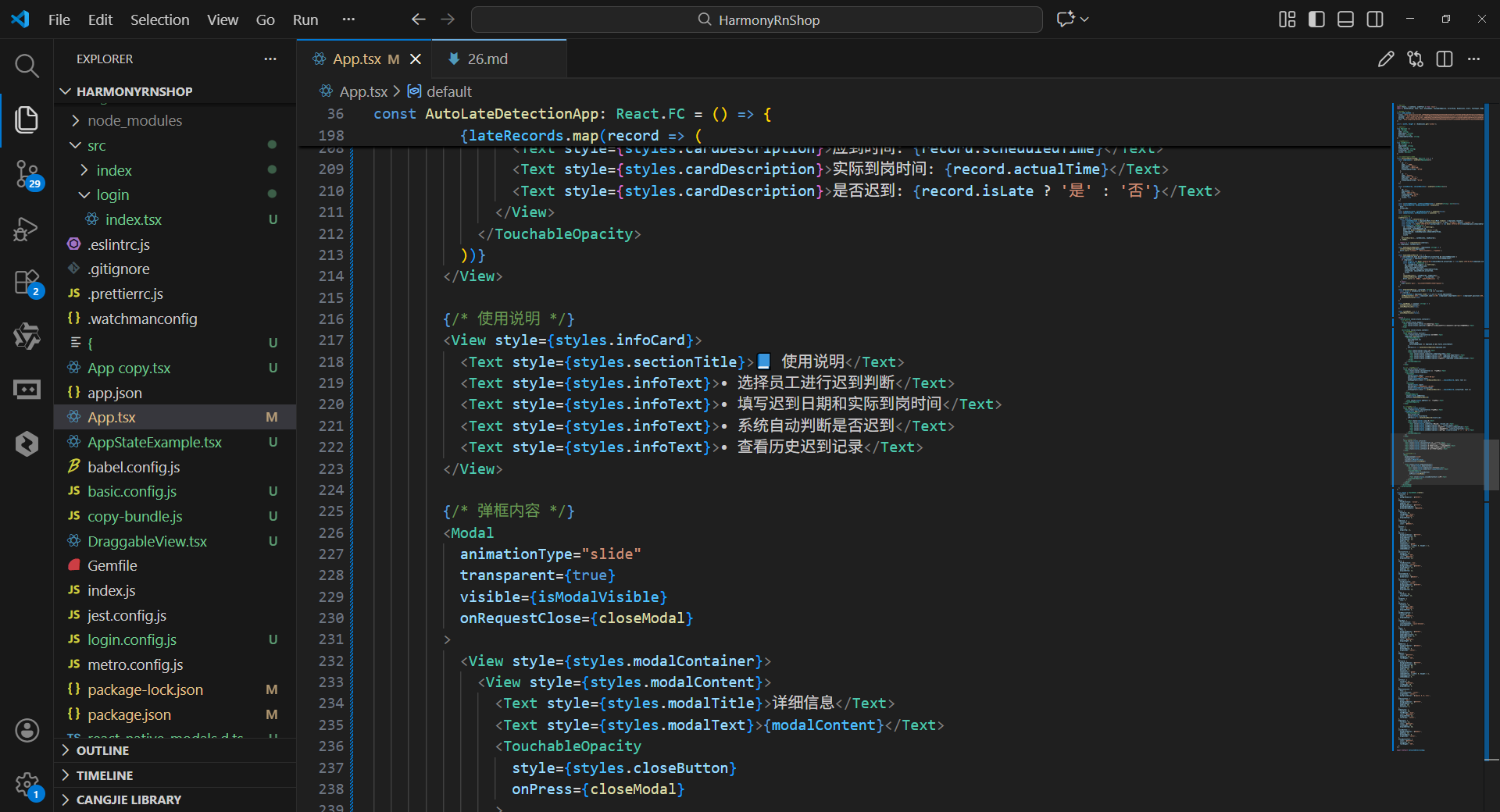Open the Selection menu
The width and height of the screenshot is (1500, 812).
[159, 20]
